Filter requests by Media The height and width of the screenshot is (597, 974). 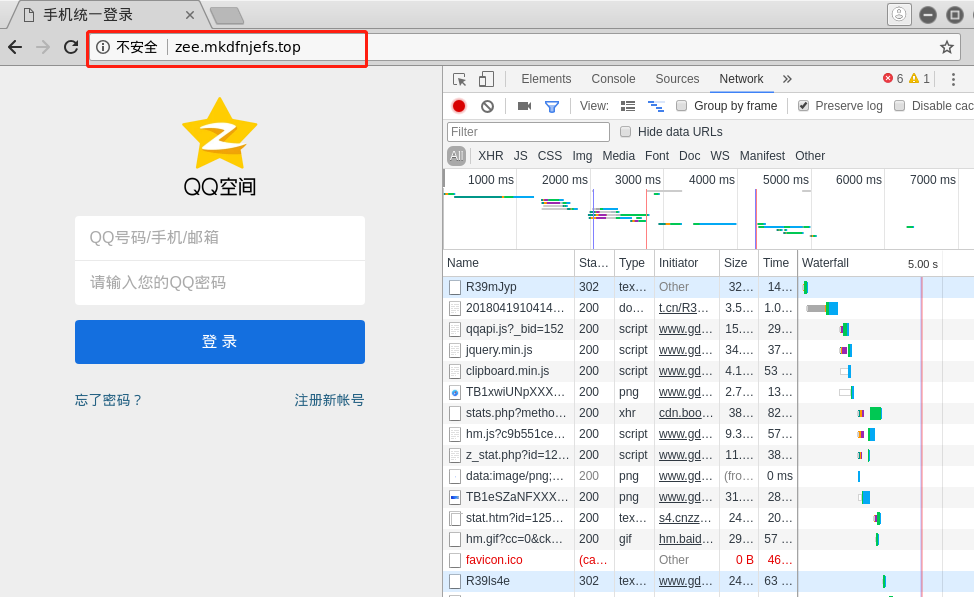click(x=619, y=156)
